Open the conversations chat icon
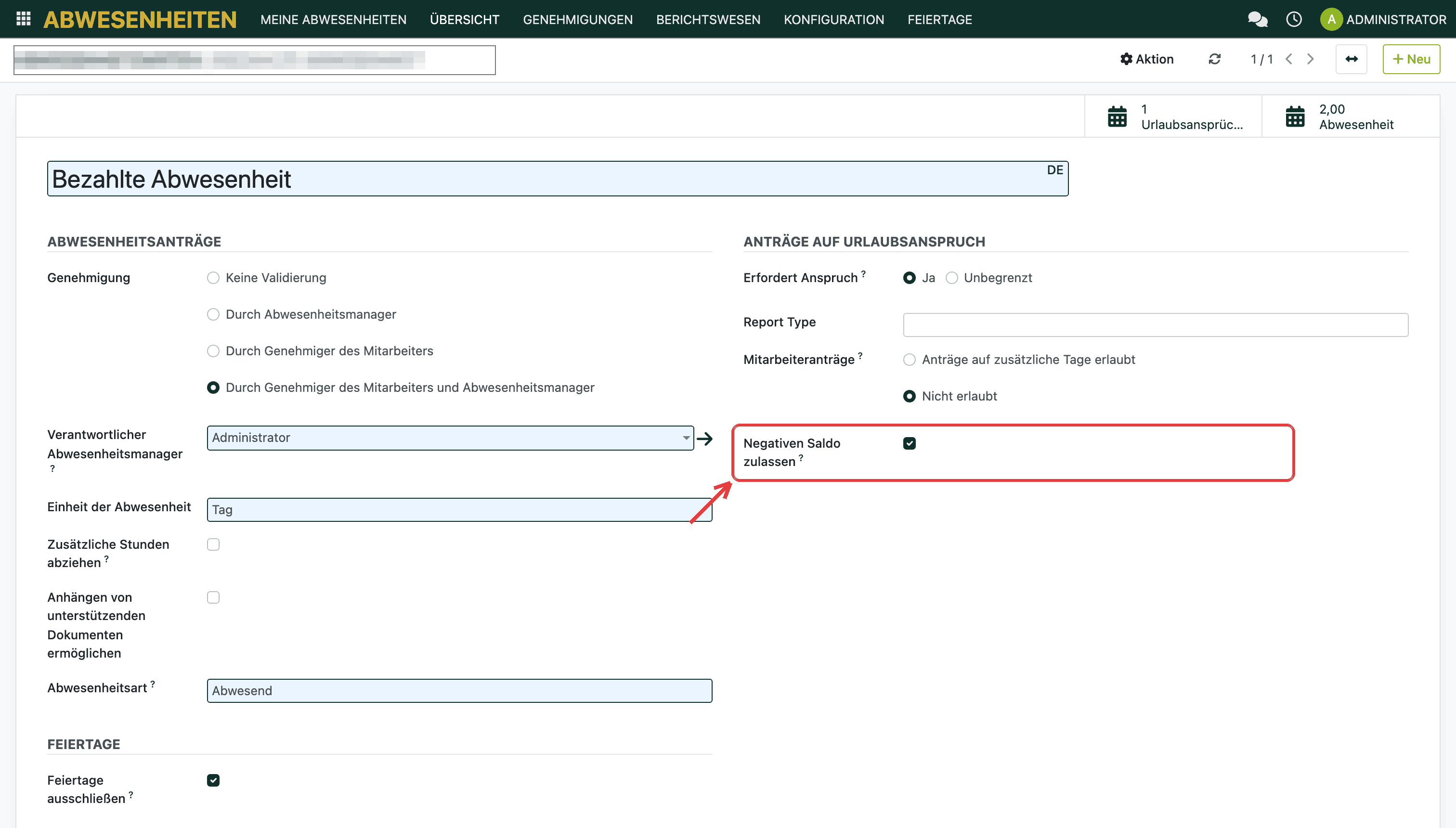The width and height of the screenshot is (1456, 828). [x=1258, y=19]
